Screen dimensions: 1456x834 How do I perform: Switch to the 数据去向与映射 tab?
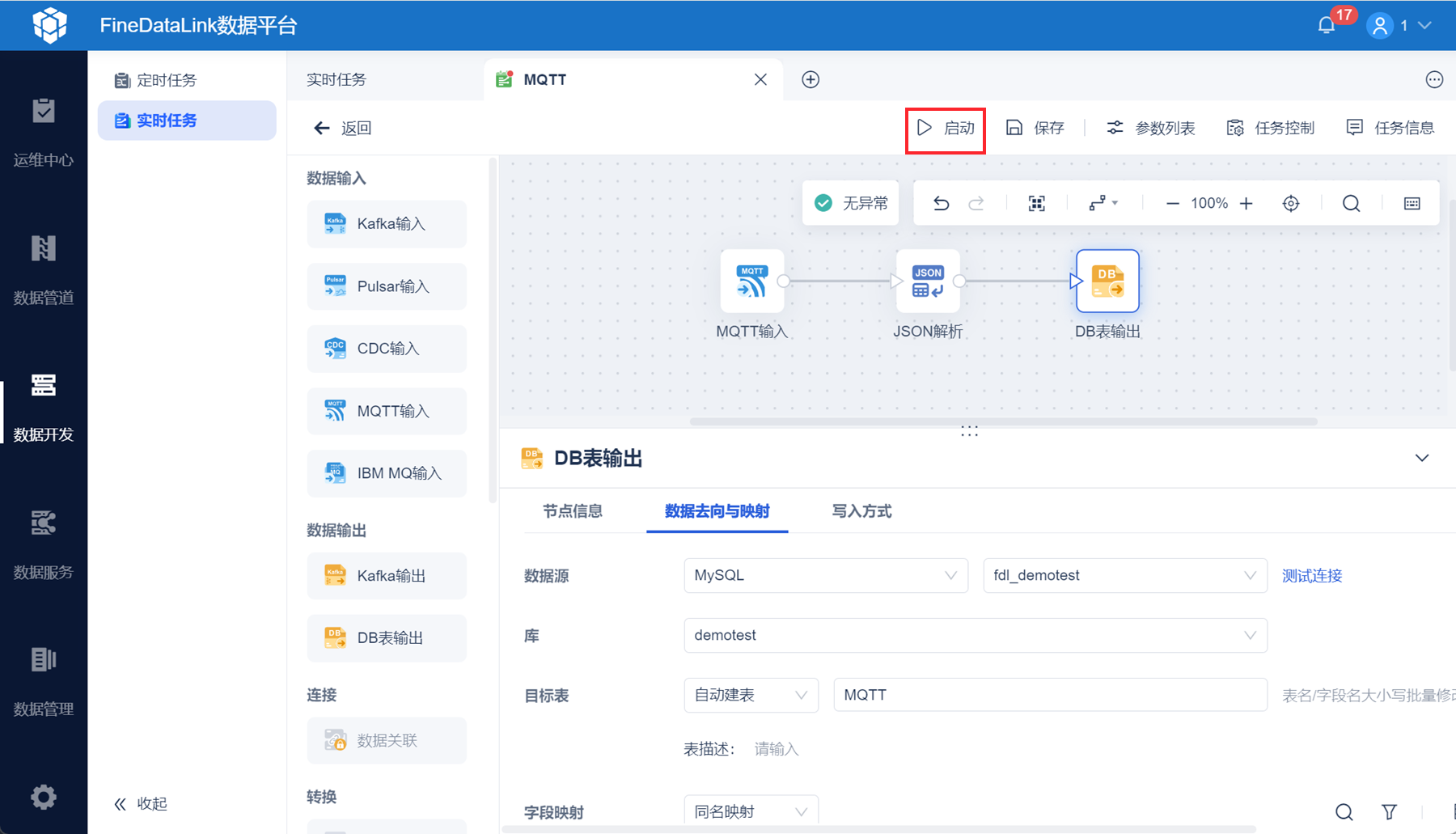[717, 511]
